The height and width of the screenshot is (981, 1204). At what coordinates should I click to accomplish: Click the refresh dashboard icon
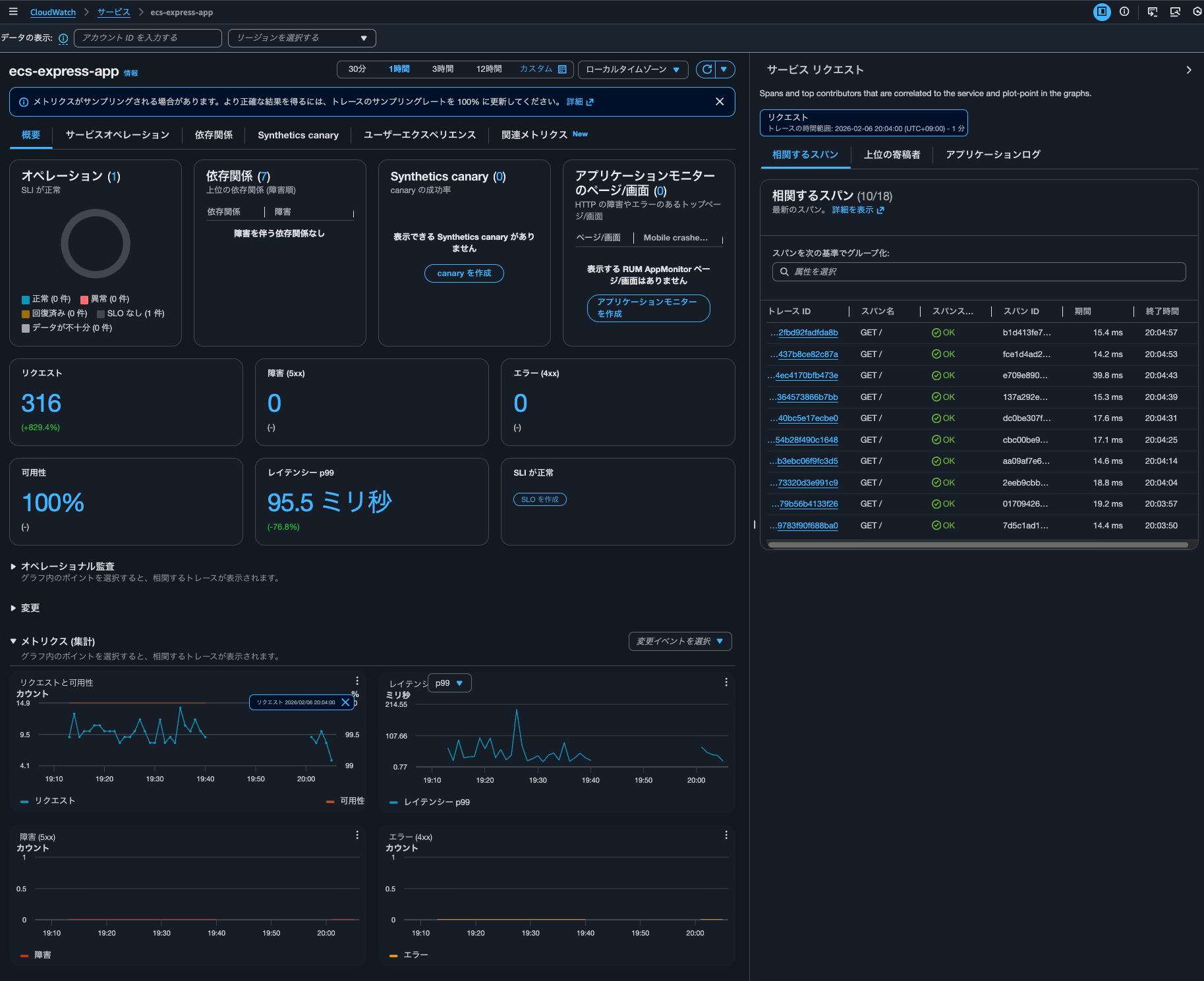click(x=706, y=69)
